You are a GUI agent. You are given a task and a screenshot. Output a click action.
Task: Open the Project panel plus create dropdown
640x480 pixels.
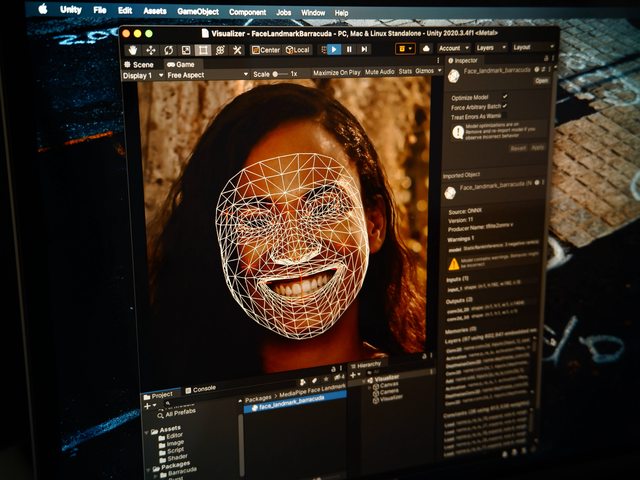pyautogui.click(x=149, y=406)
